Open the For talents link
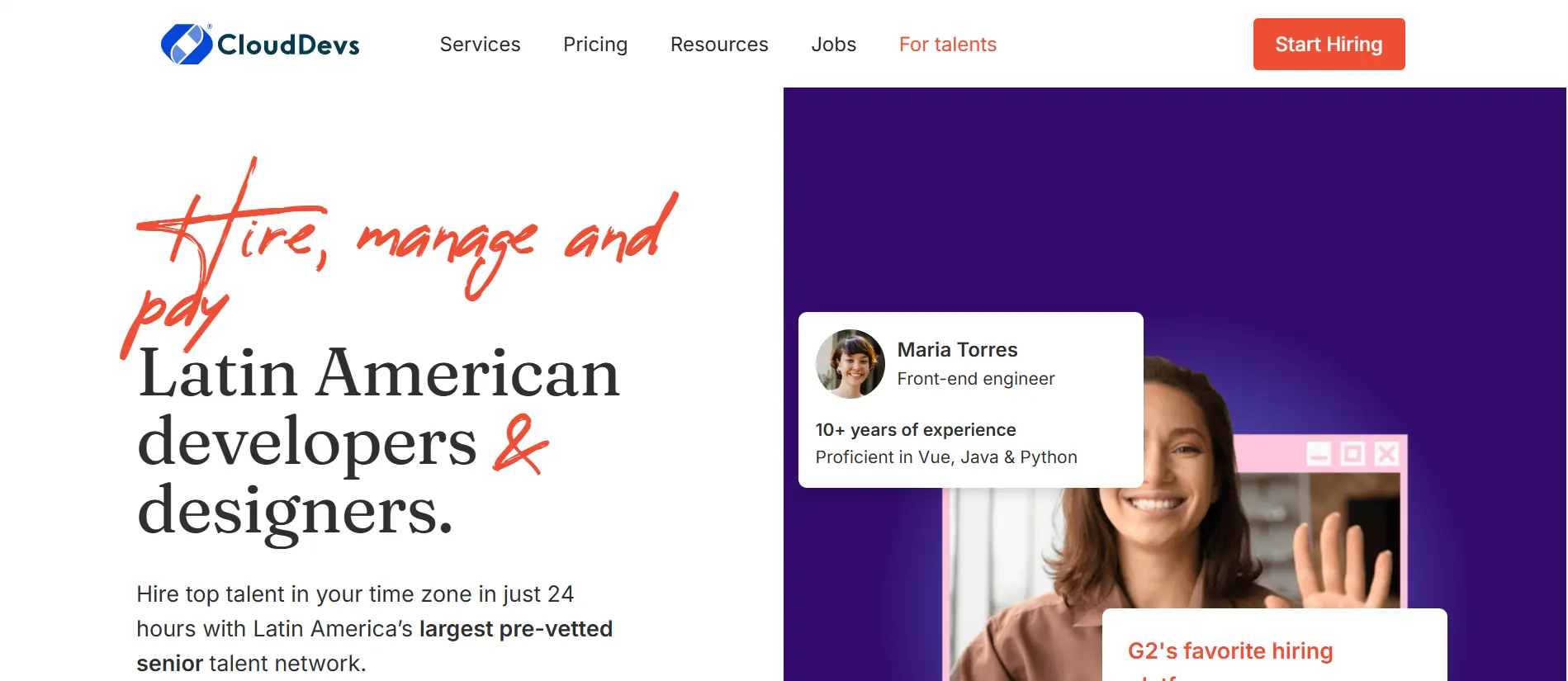 click(947, 45)
